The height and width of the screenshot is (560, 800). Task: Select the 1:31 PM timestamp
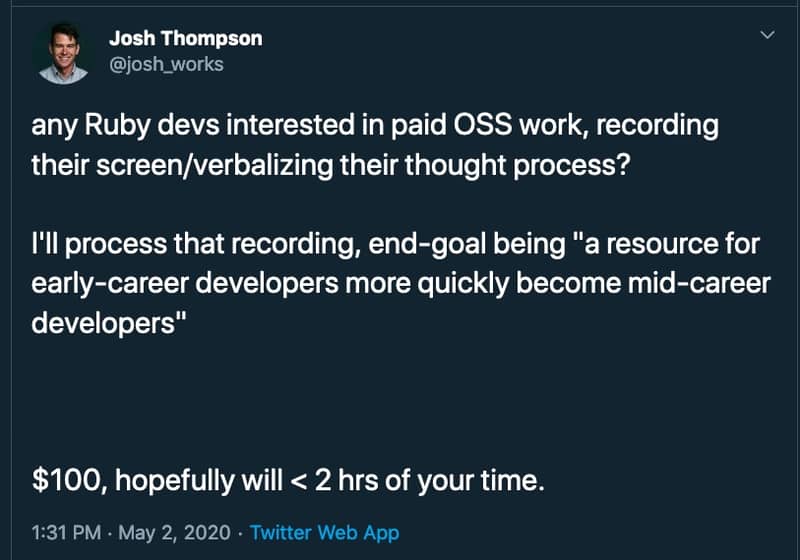coord(66,533)
